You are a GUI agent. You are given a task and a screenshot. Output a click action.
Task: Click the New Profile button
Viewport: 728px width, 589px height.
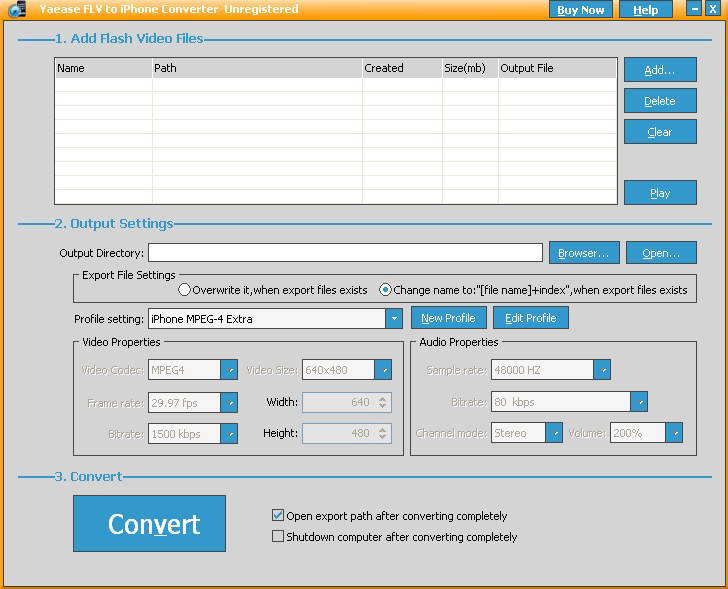point(448,318)
